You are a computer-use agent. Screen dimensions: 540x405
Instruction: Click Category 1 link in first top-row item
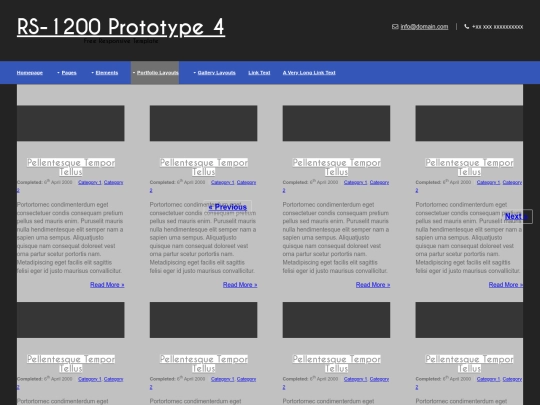[90, 182]
